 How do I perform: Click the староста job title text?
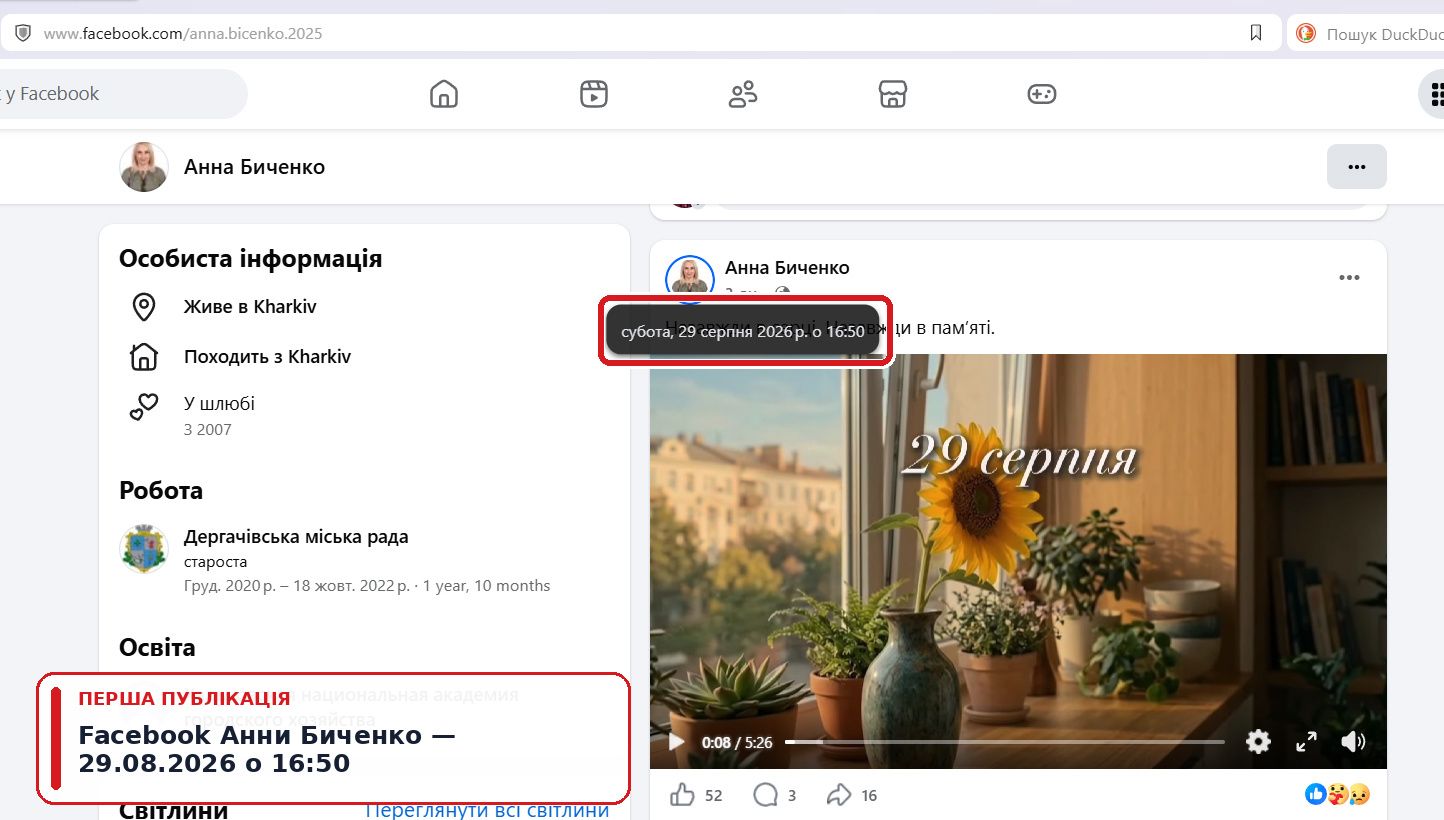tap(215, 562)
